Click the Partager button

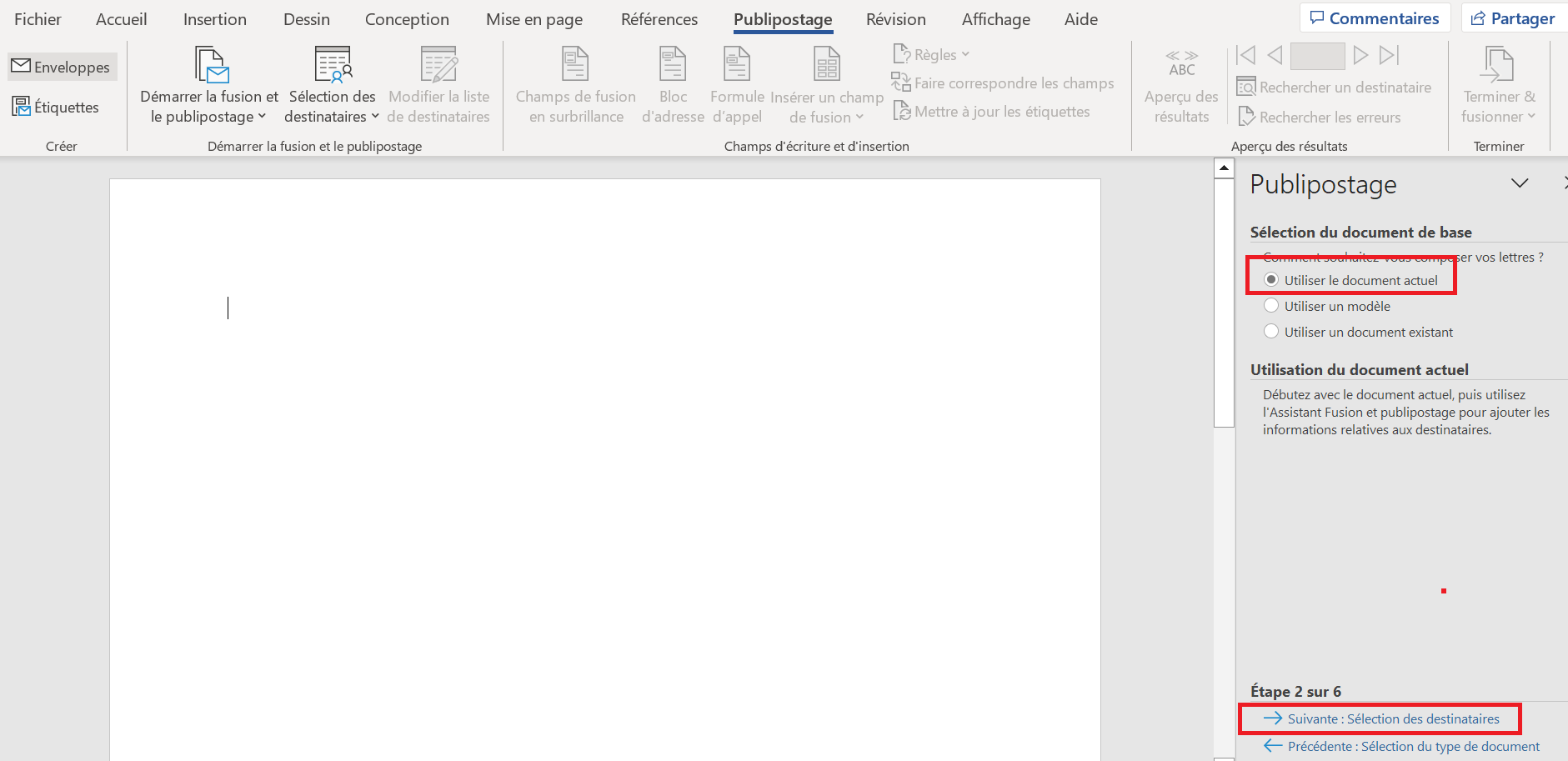(x=1513, y=18)
